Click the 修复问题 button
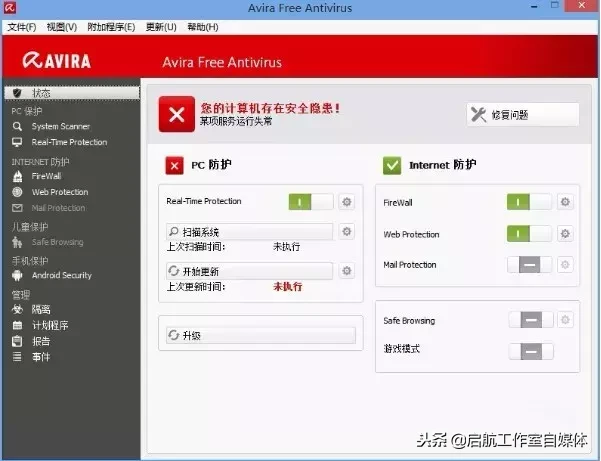 coord(523,115)
